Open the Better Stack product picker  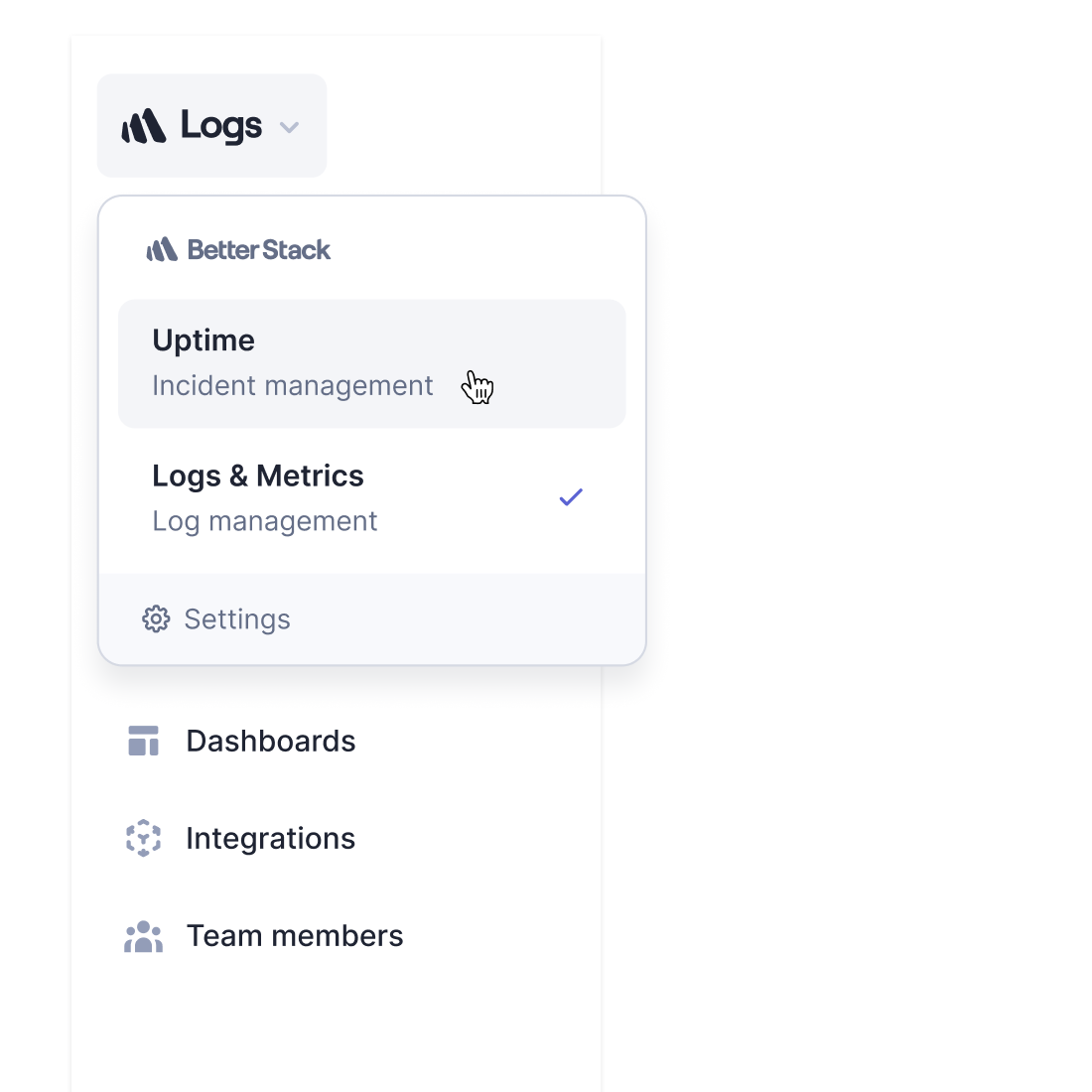(x=211, y=125)
